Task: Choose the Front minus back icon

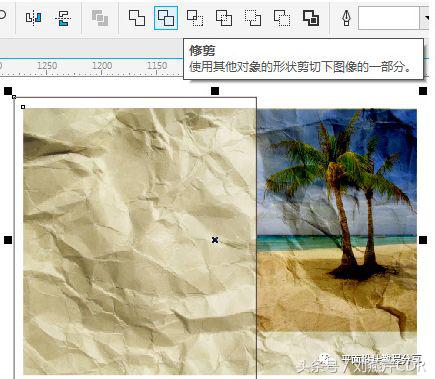Action: (x=253, y=18)
